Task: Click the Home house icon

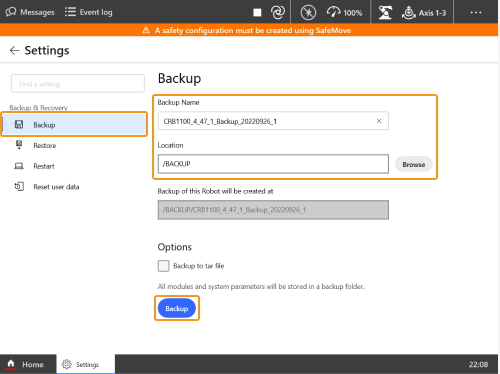Action: (x=11, y=363)
